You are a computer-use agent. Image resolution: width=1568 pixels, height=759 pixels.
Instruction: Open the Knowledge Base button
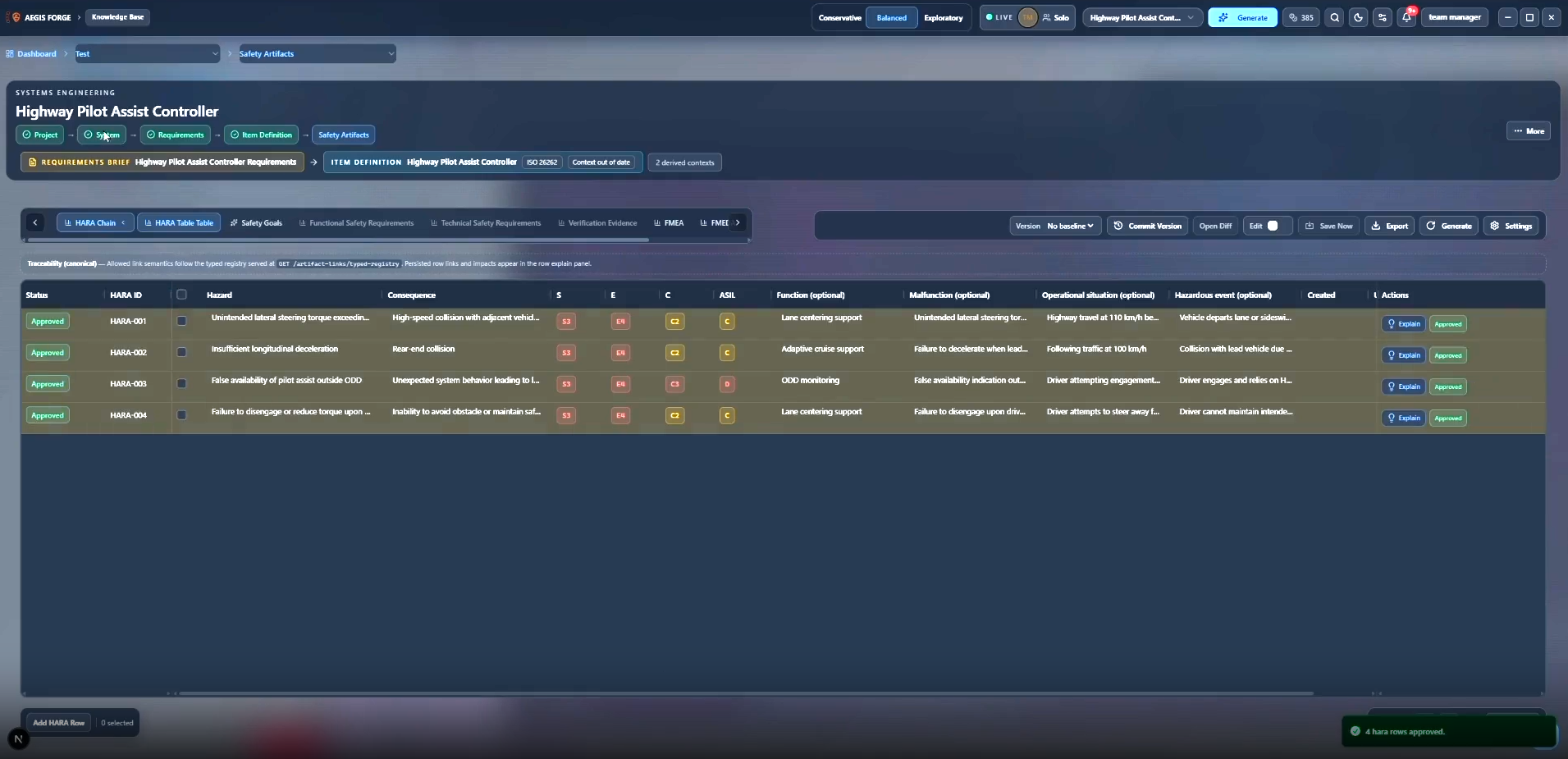[117, 17]
